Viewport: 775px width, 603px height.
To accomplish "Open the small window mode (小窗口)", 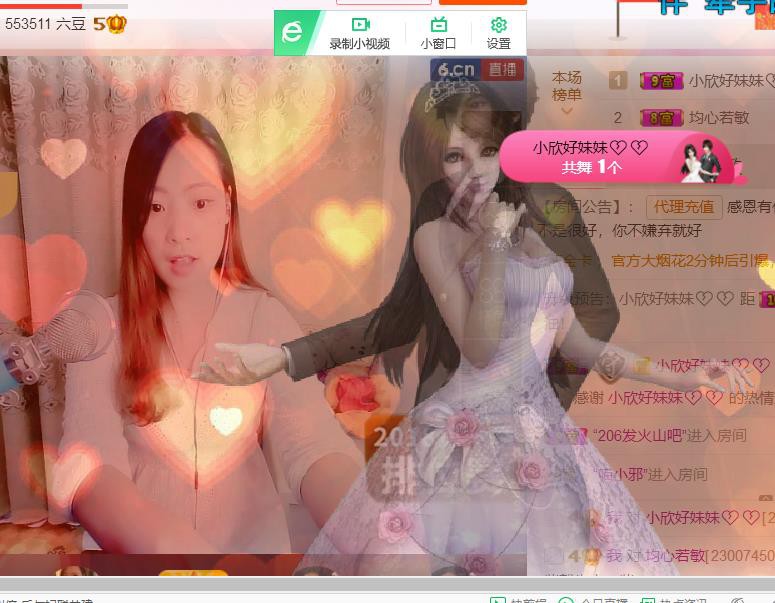I will [438, 33].
